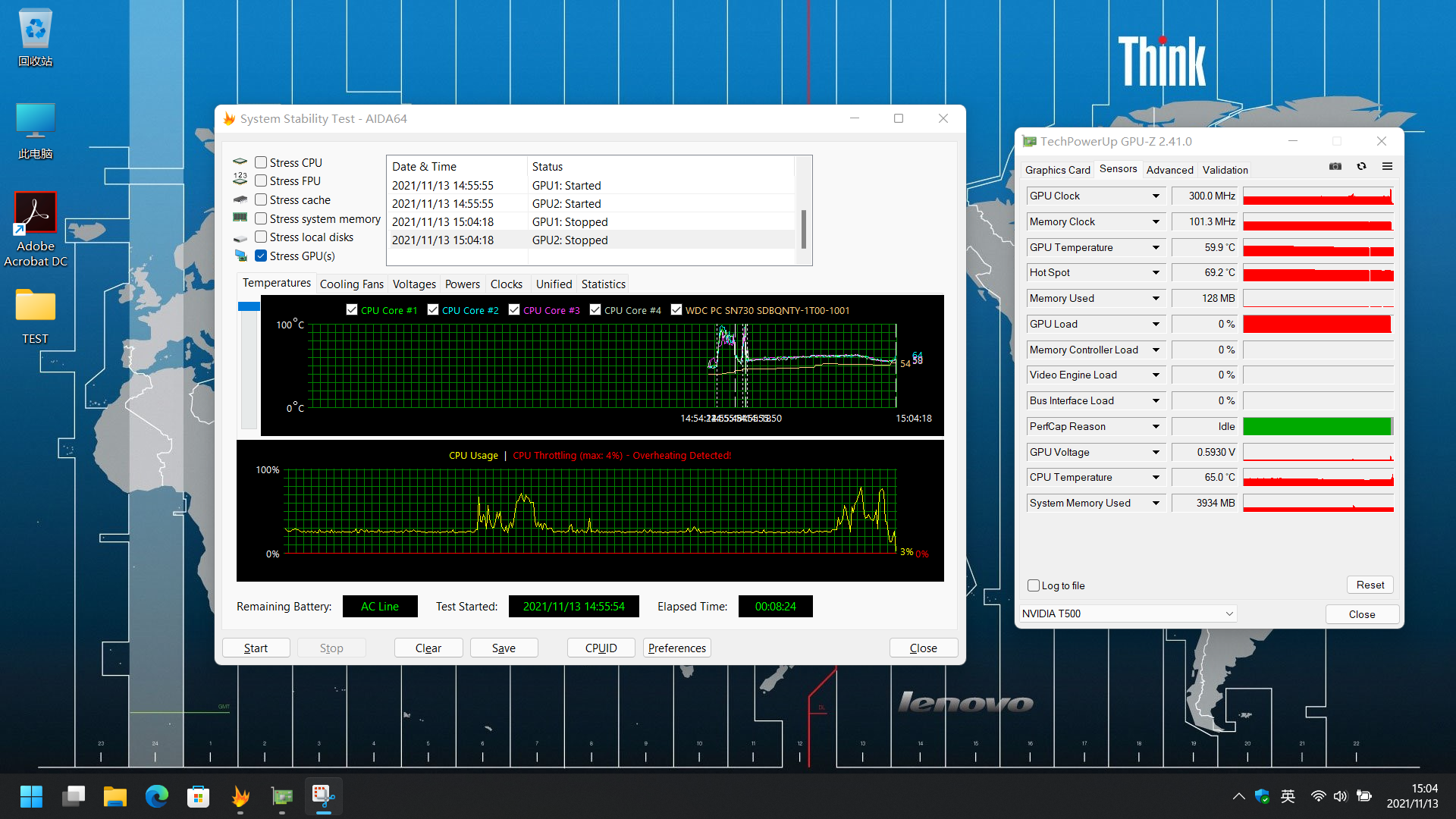
Task: Open CPUID from AIDA64 stability test
Action: [601, 648]
